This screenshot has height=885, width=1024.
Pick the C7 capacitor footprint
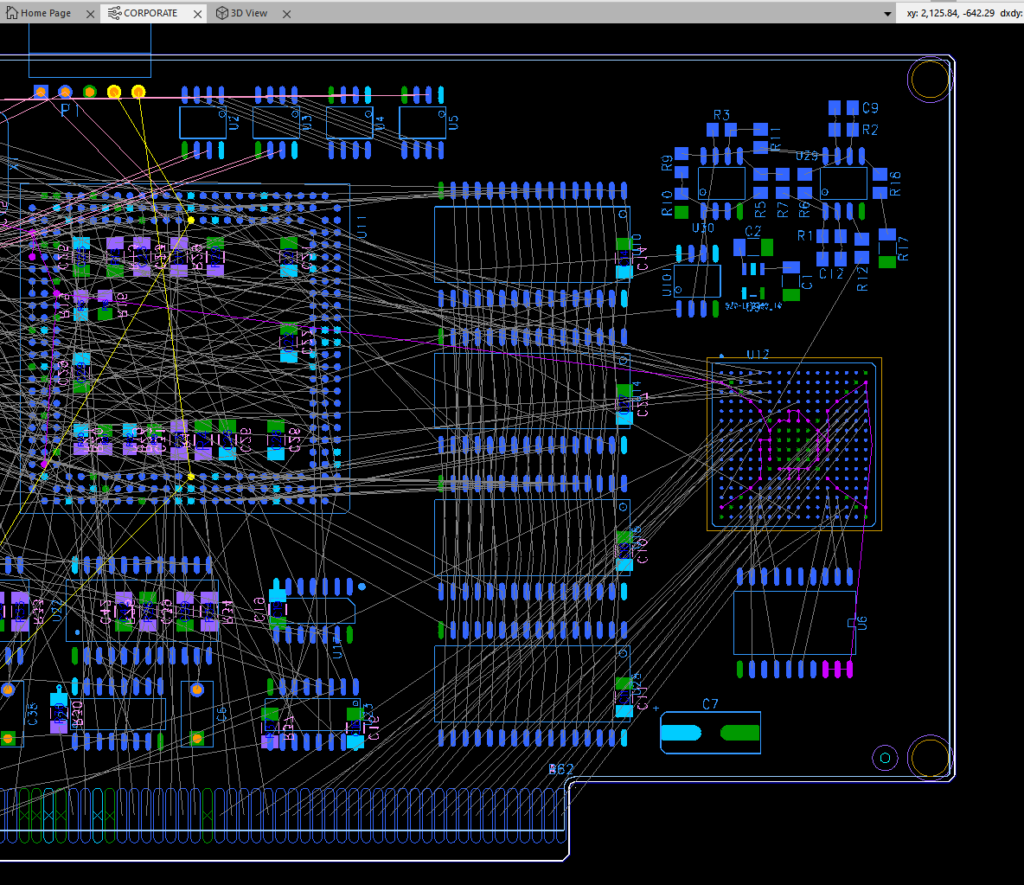point(709,733)
